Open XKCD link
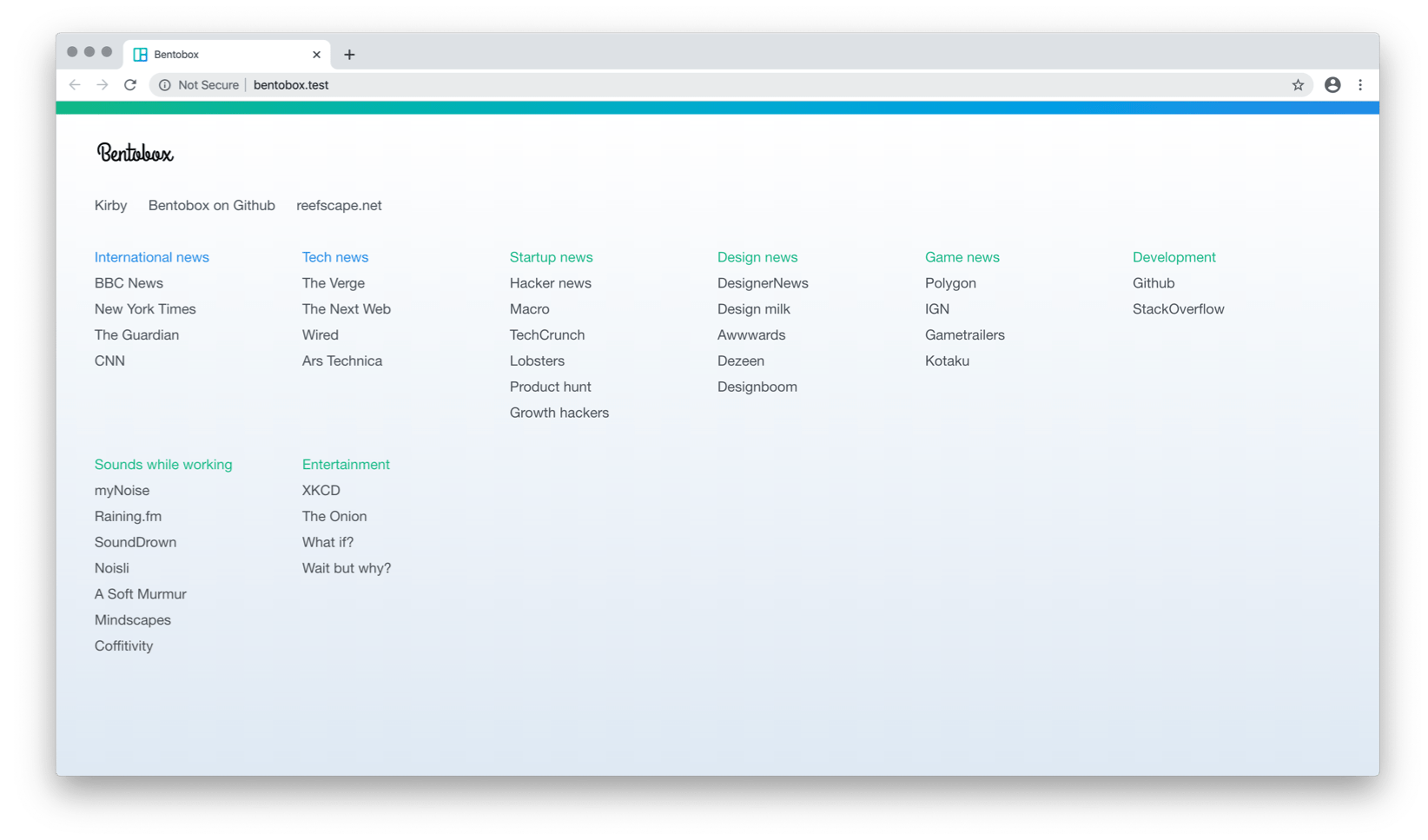1428x840 pixels. (321, 491)
